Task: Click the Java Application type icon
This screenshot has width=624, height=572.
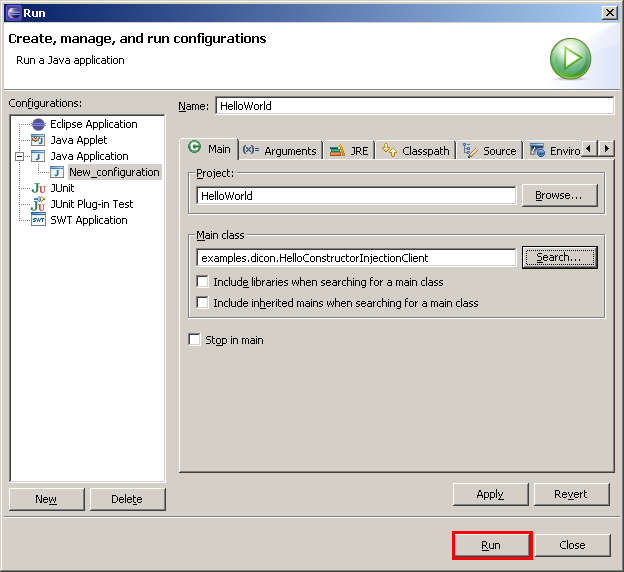Action: click(x=39, y=156)
